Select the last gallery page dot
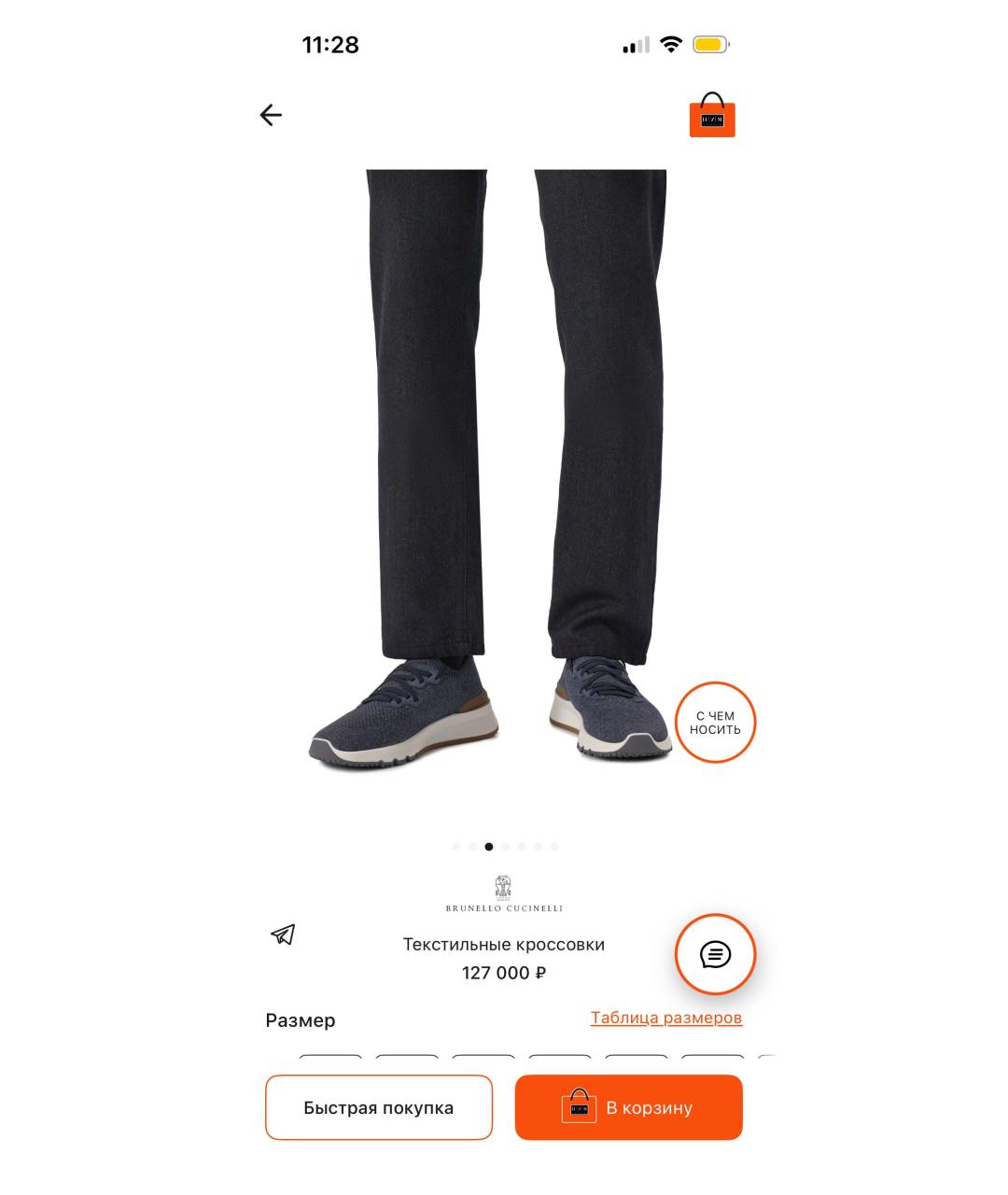This screenshot has width=1008, height=1195. pos(554,847)
